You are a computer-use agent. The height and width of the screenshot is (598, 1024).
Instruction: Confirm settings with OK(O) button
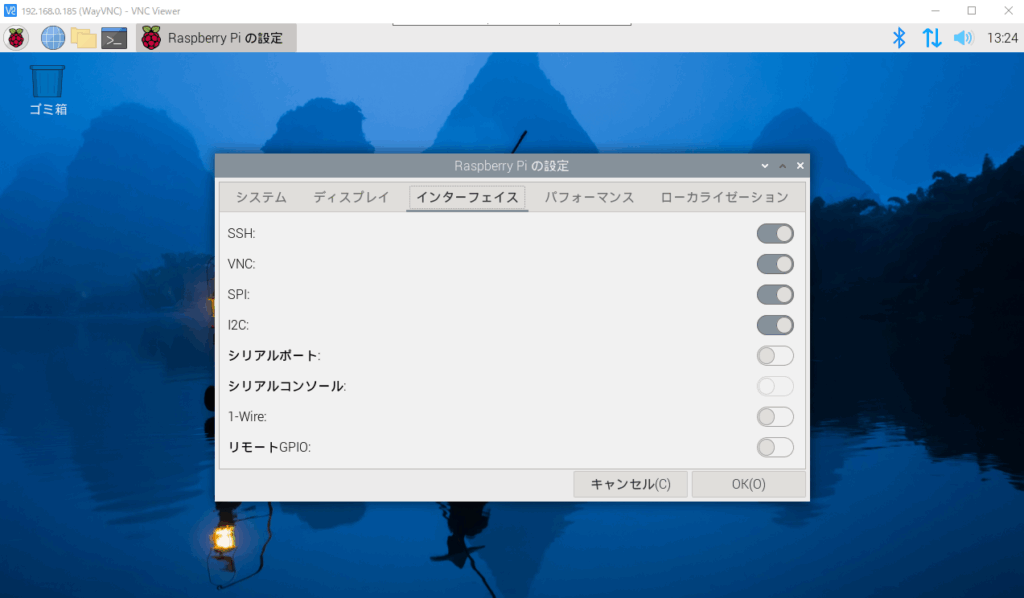(748, 484)
